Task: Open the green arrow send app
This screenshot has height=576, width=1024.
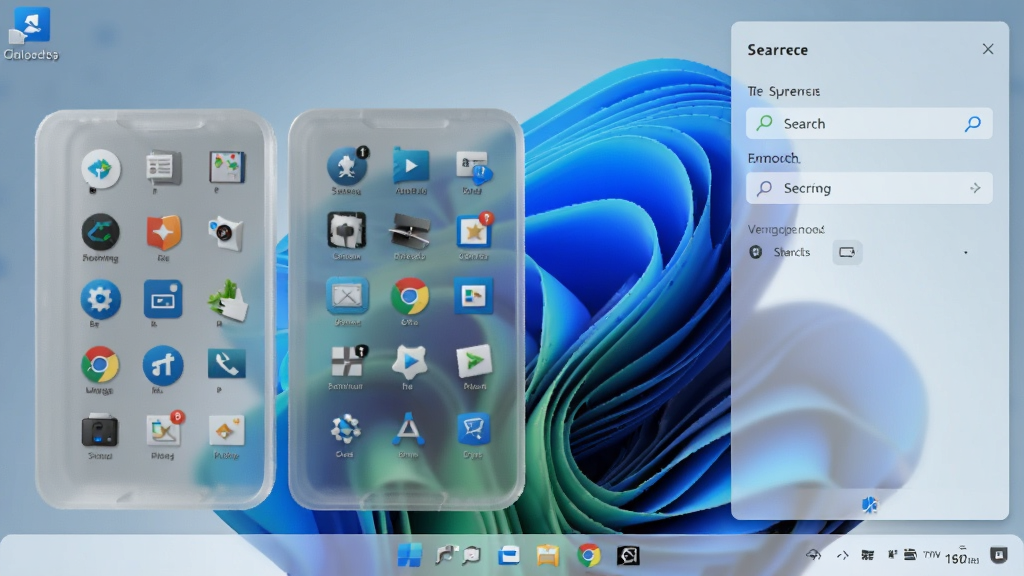Action: [474, 361]
